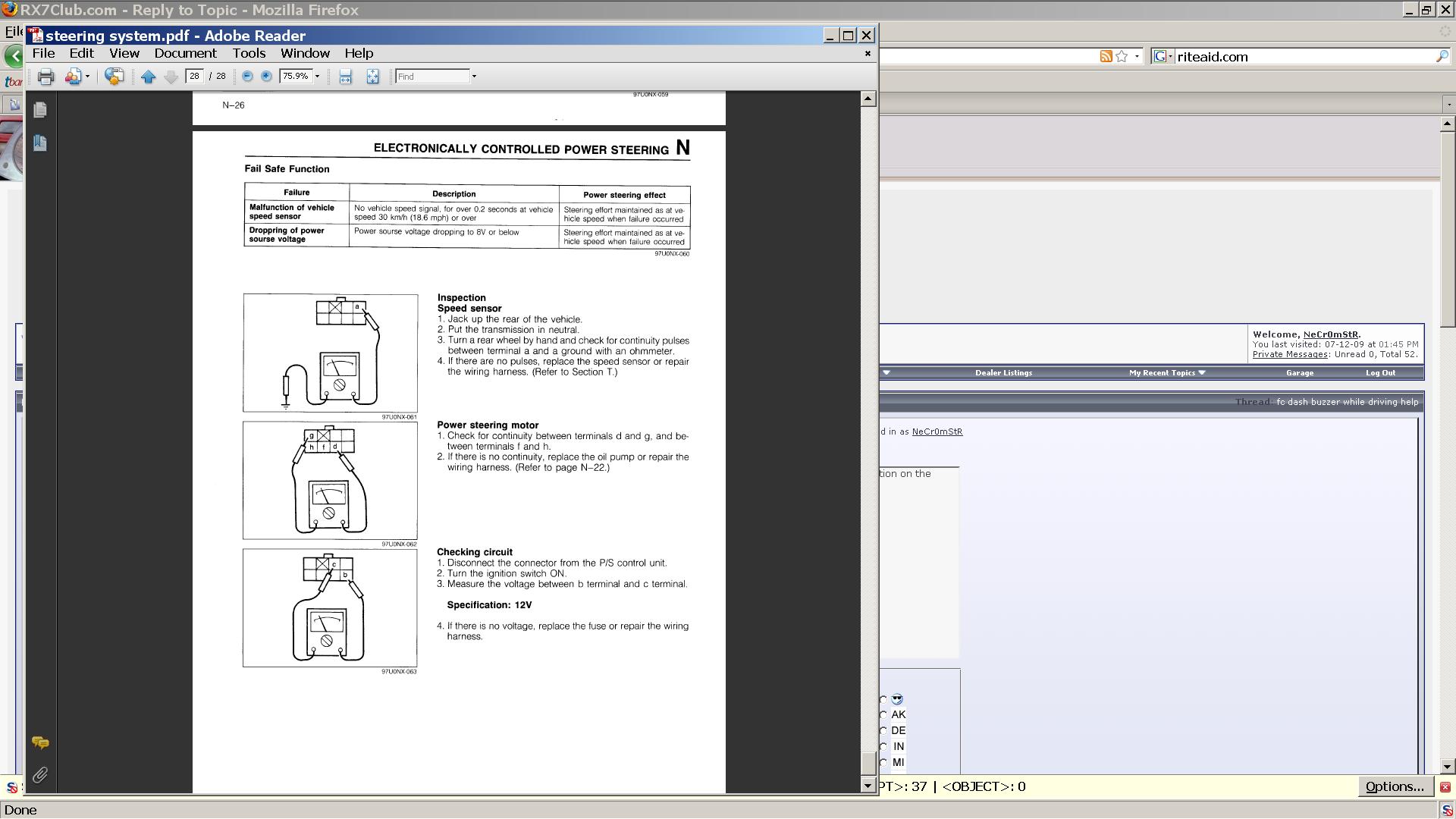Go to previous page with up arrow
The height and width of the screenshot is (819, 1456).
point(149,77)
